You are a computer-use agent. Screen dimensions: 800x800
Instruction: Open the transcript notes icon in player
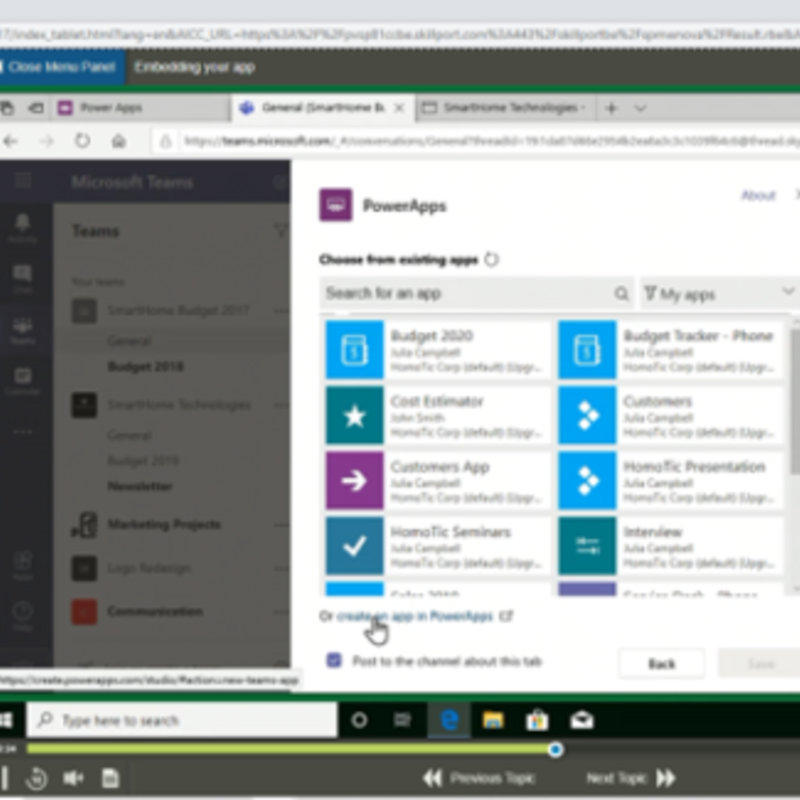point(110,778)
